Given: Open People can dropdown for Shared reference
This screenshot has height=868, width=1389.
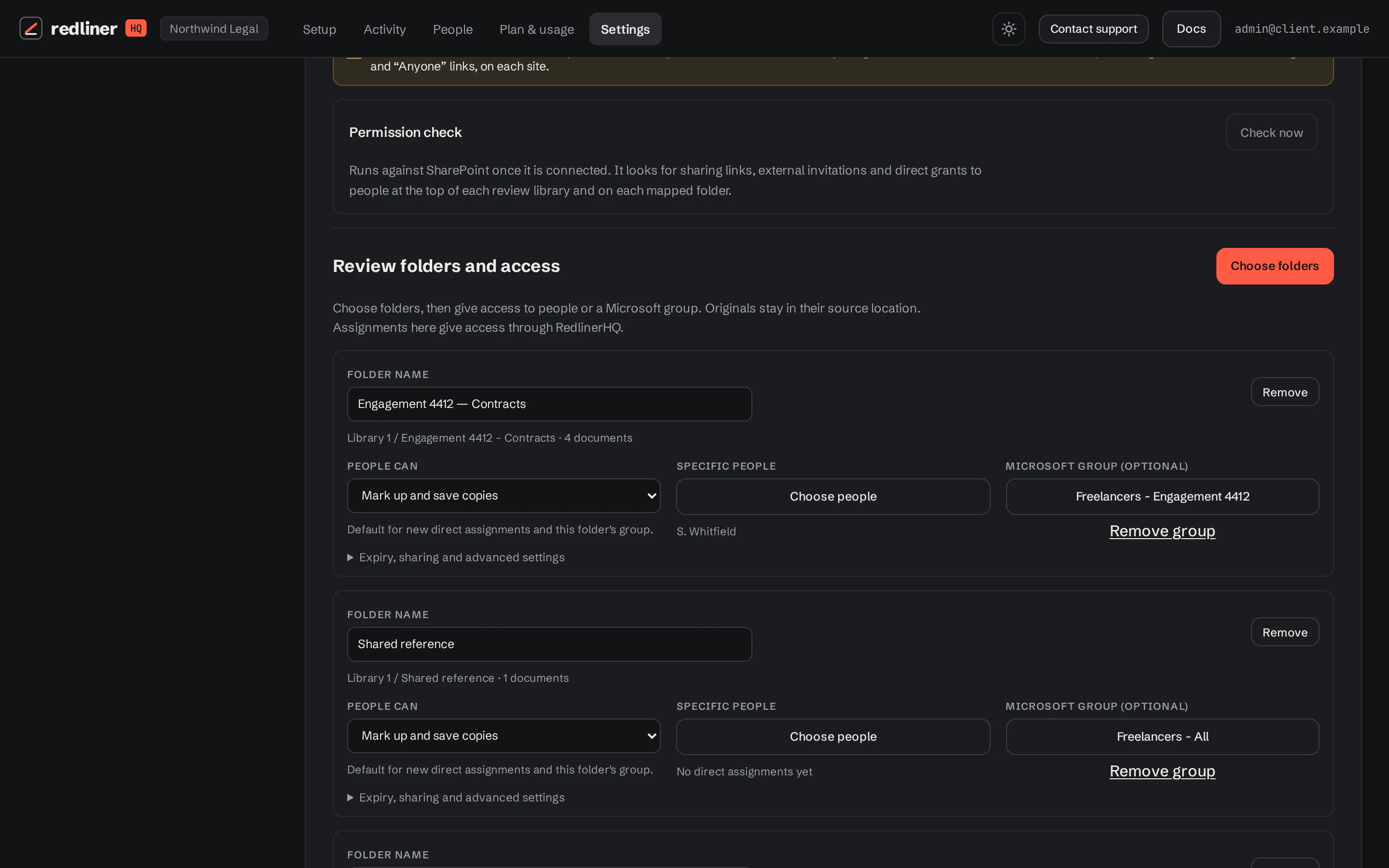Looking at the screenshot, I should click(x=504, y=736).
